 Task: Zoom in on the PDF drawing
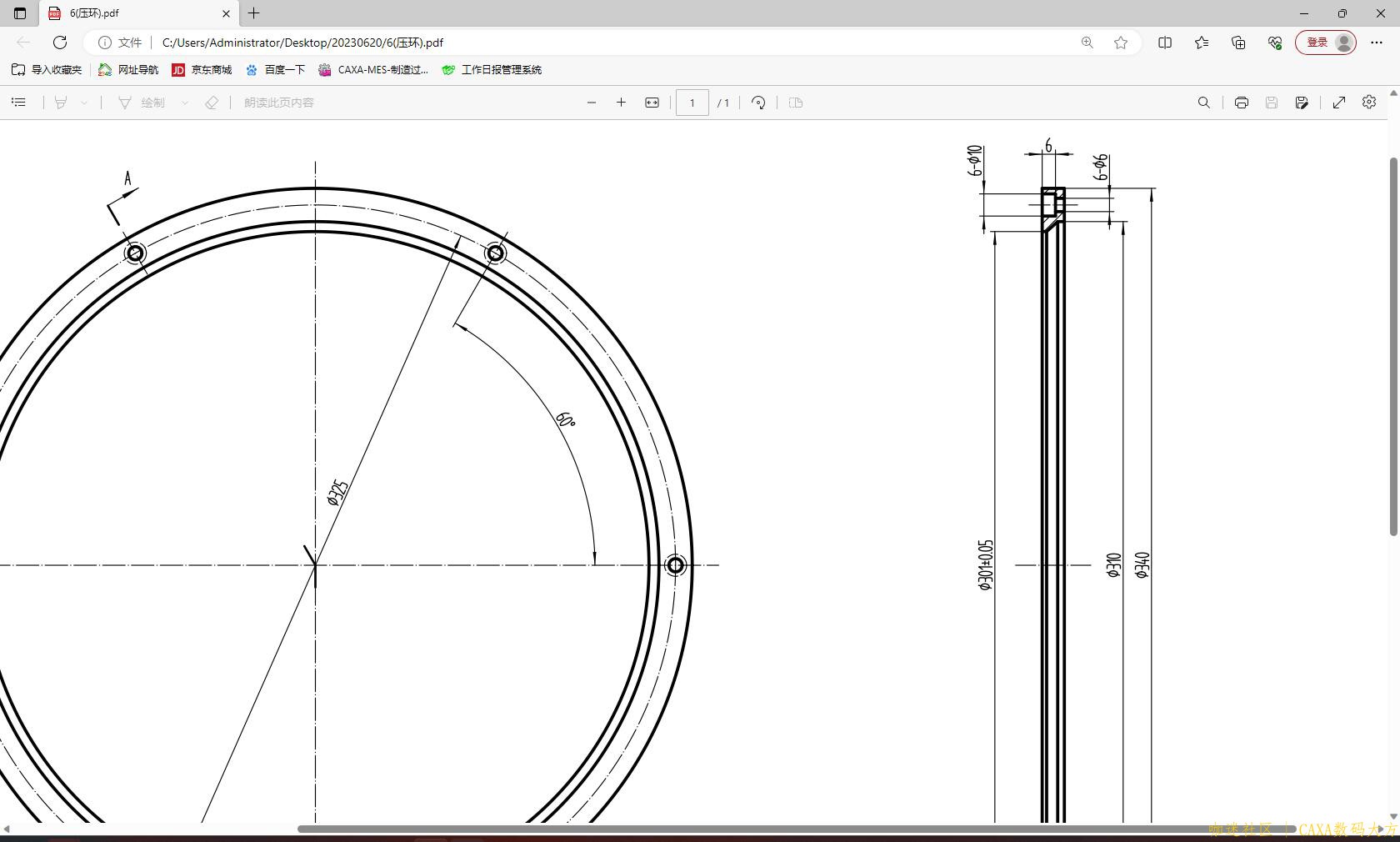[x=621, y=103]
